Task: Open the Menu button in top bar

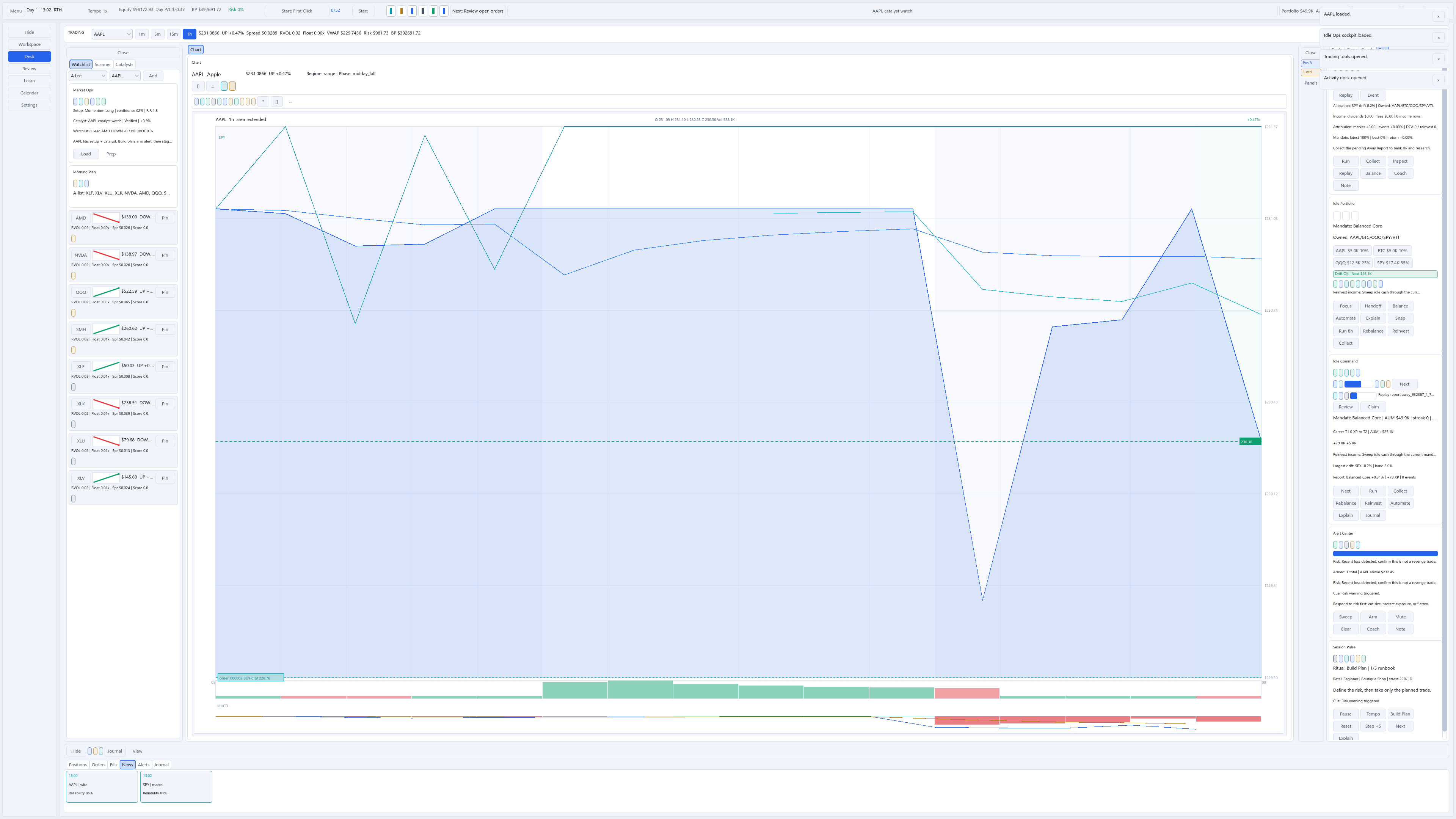Action: (16, 11)
